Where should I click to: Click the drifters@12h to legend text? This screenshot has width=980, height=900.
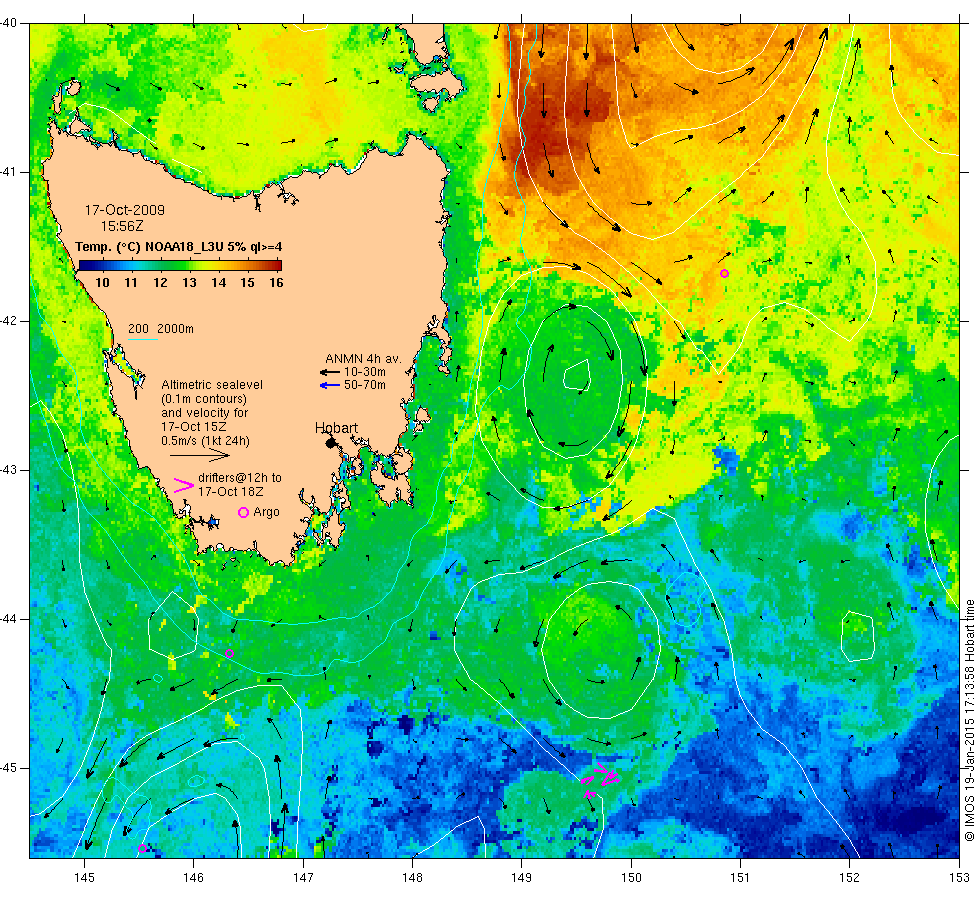click(x=240, y=478)
